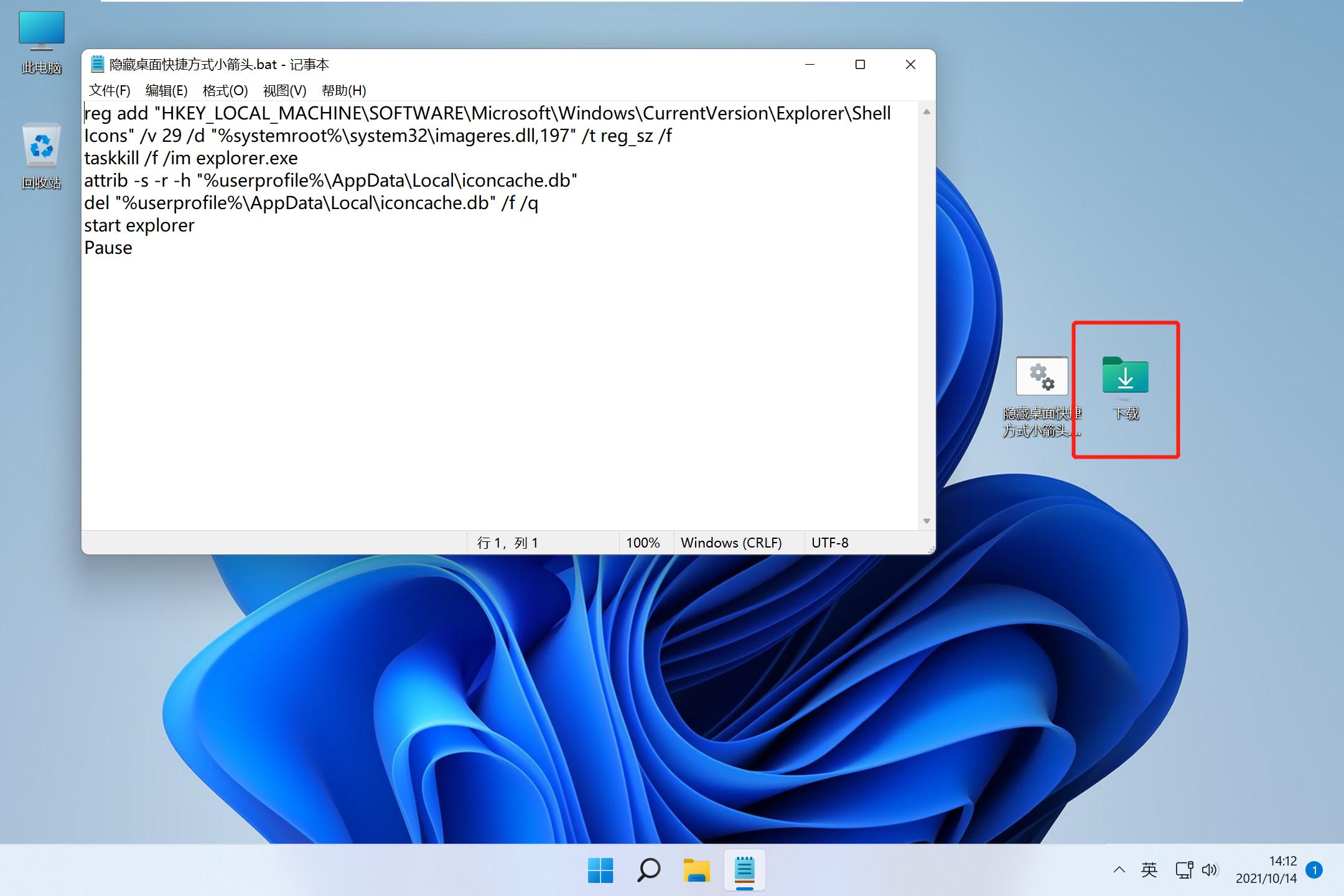The image size is (1344, 896).
Task: Toggle the 英 input language indicator
Action: click(x=1148, y=870)
